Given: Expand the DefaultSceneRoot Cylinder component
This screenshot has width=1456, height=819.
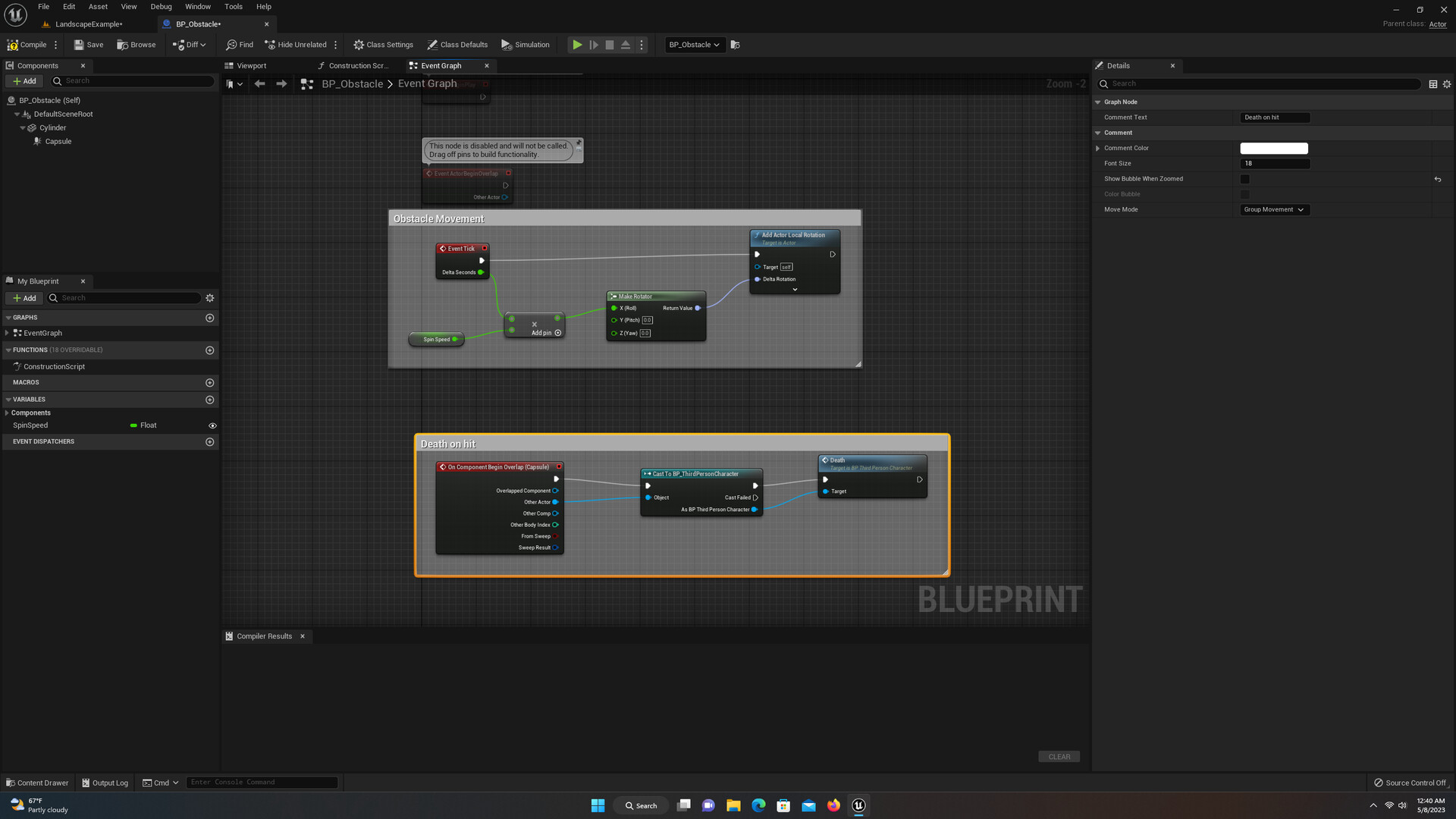Looking at the screenshot, I should [x=23, y=127].
